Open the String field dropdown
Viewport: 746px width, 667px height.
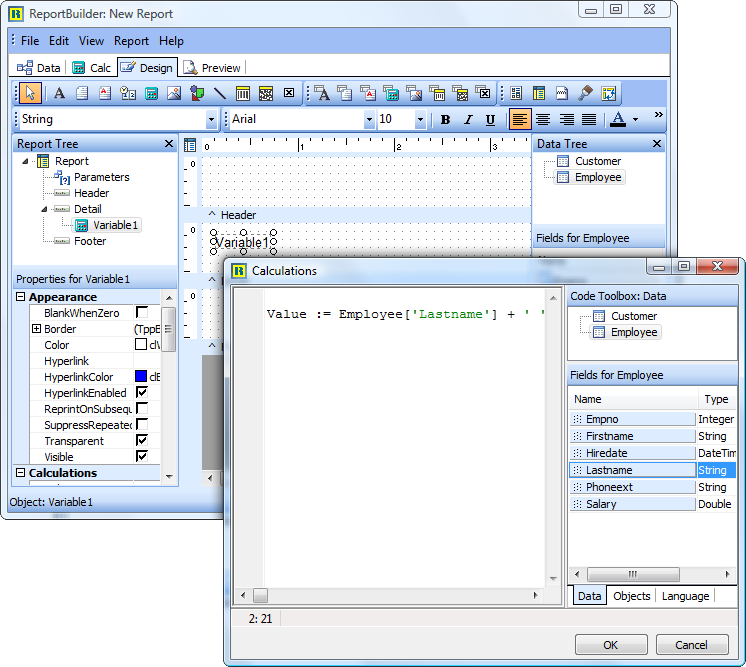coord(211,119)
